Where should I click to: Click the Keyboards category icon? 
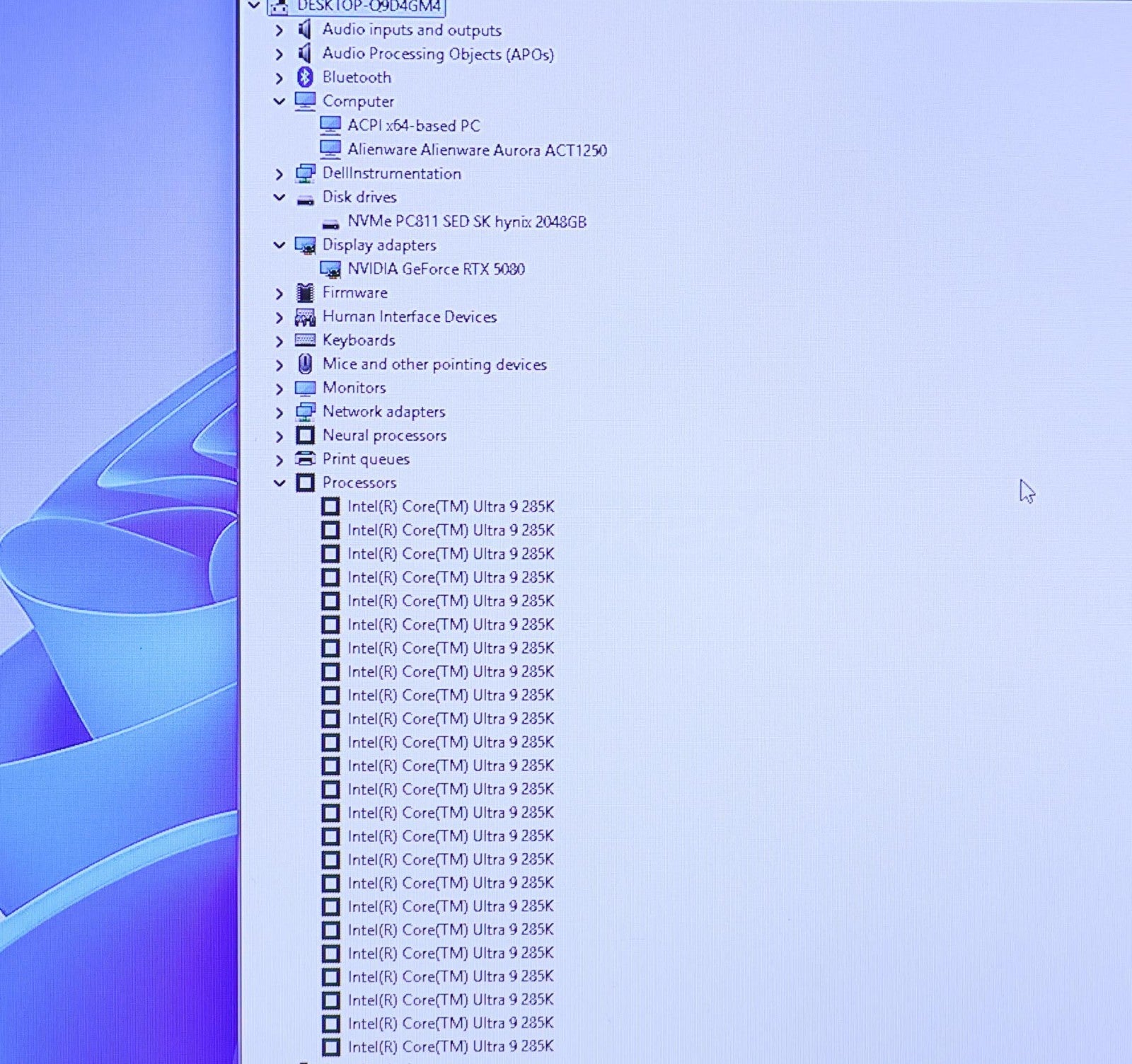305,340
